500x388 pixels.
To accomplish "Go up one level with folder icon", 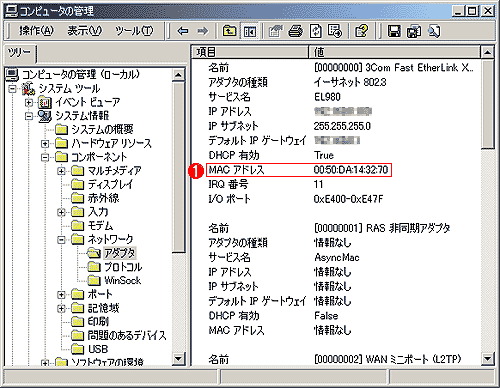I will (x=229, y=31).
